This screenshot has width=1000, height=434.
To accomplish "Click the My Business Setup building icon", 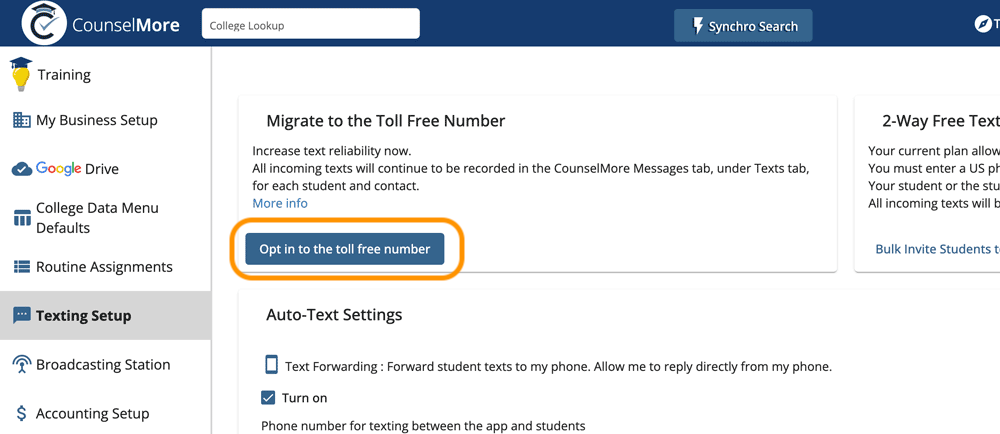I will pyautogui.click(x=22, y=120).
